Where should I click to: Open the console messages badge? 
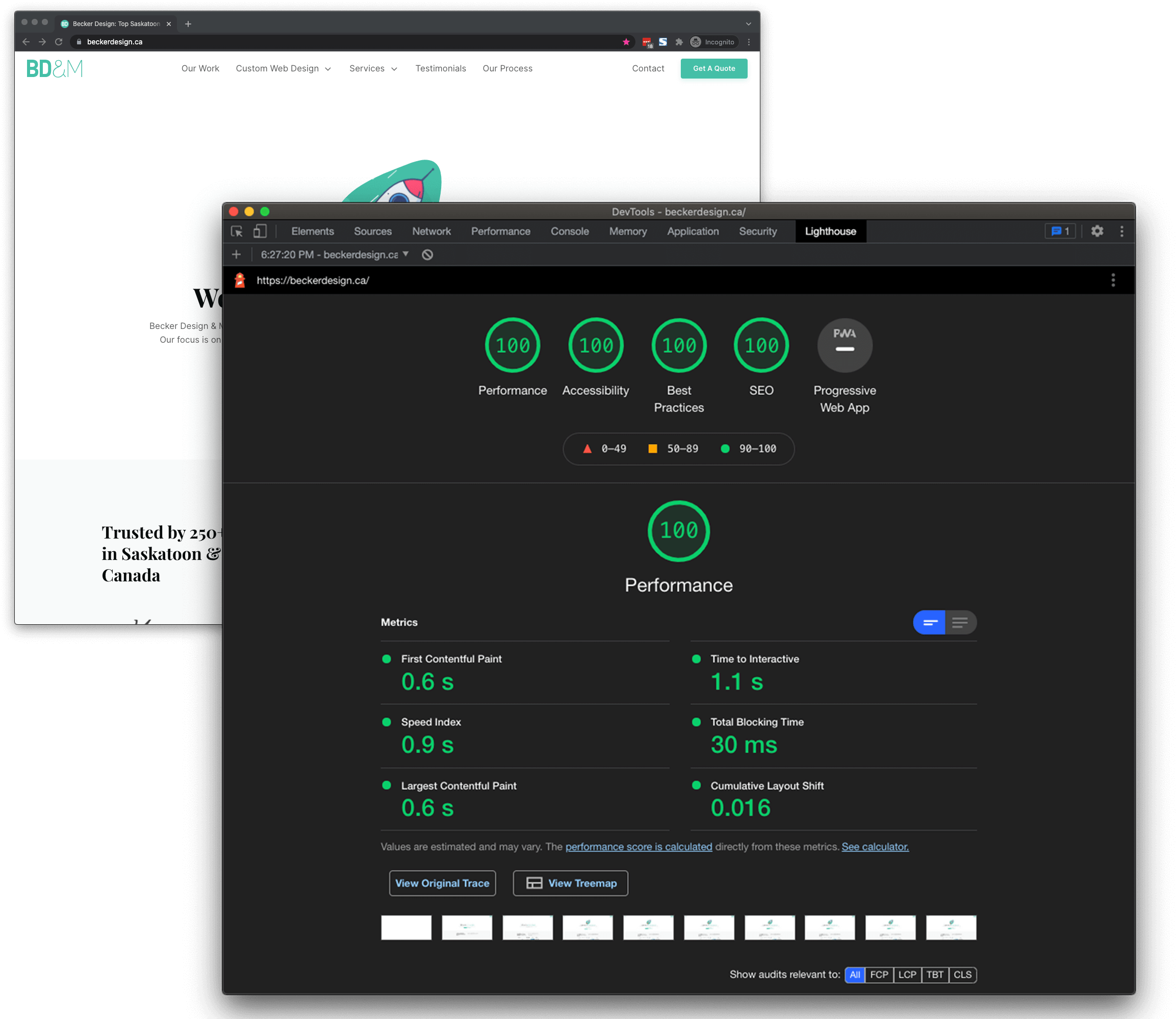(x=1060, y=232)
